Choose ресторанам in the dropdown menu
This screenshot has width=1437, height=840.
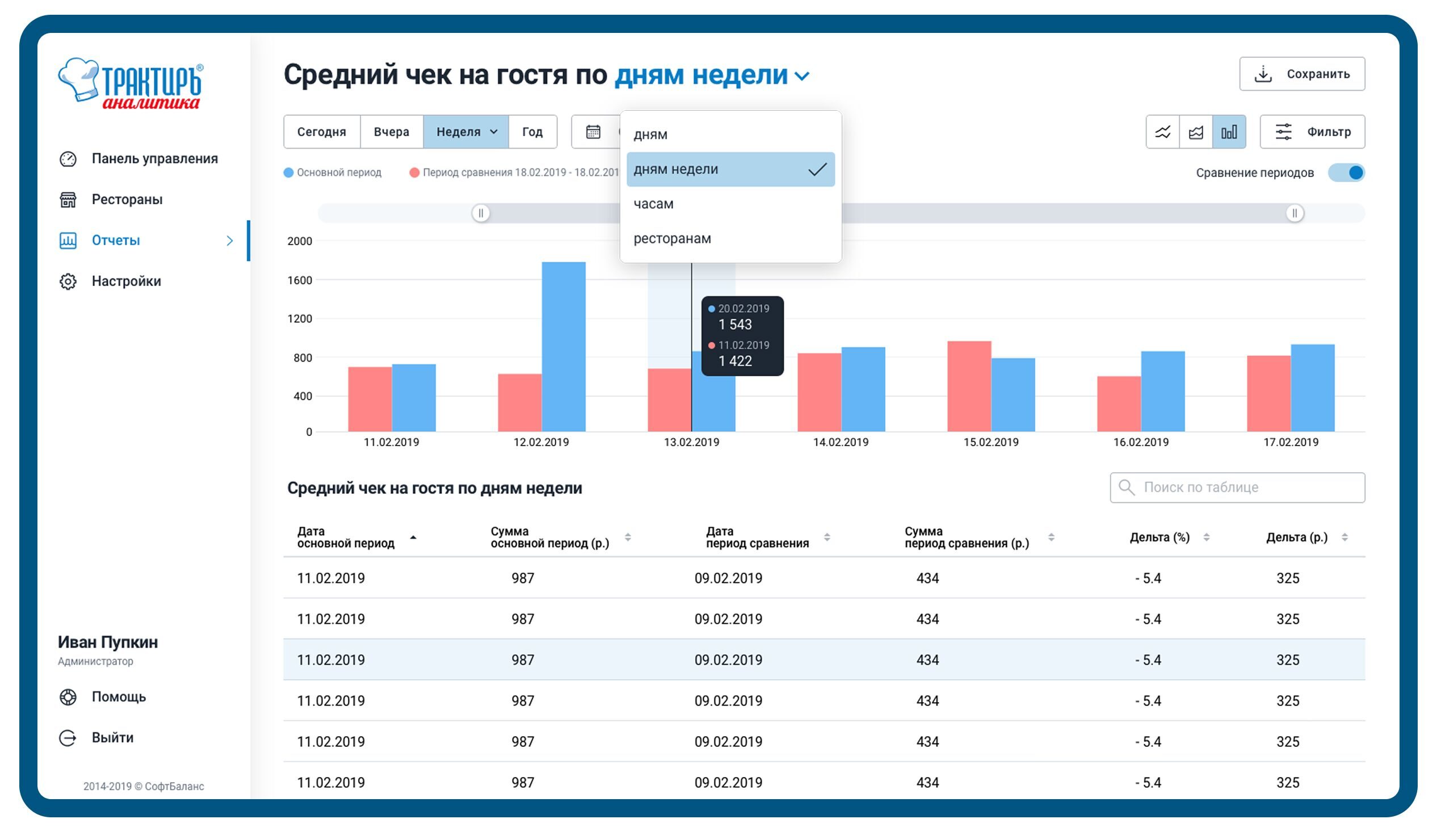672,239
